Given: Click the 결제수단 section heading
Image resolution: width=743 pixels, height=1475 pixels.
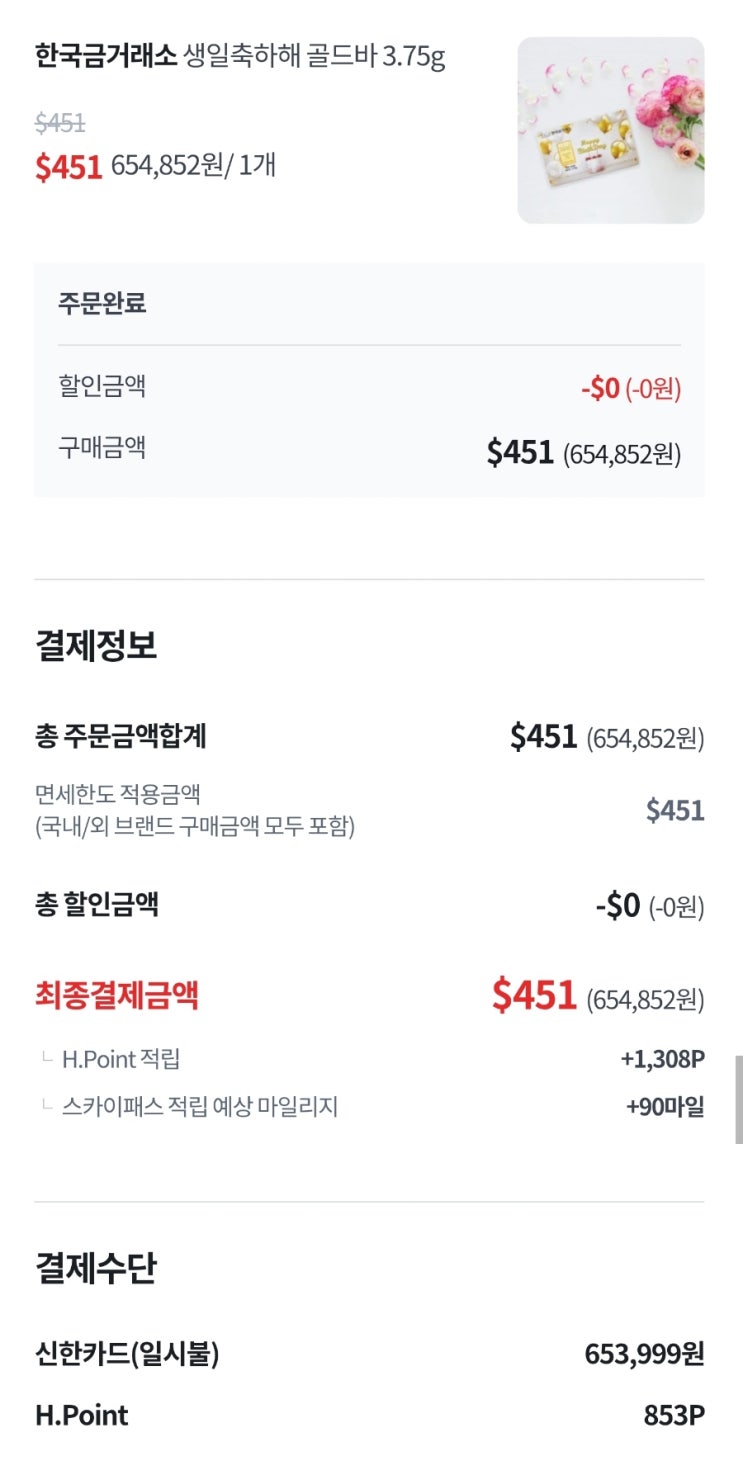Looking at the screenshot, I should [96, 1269].
